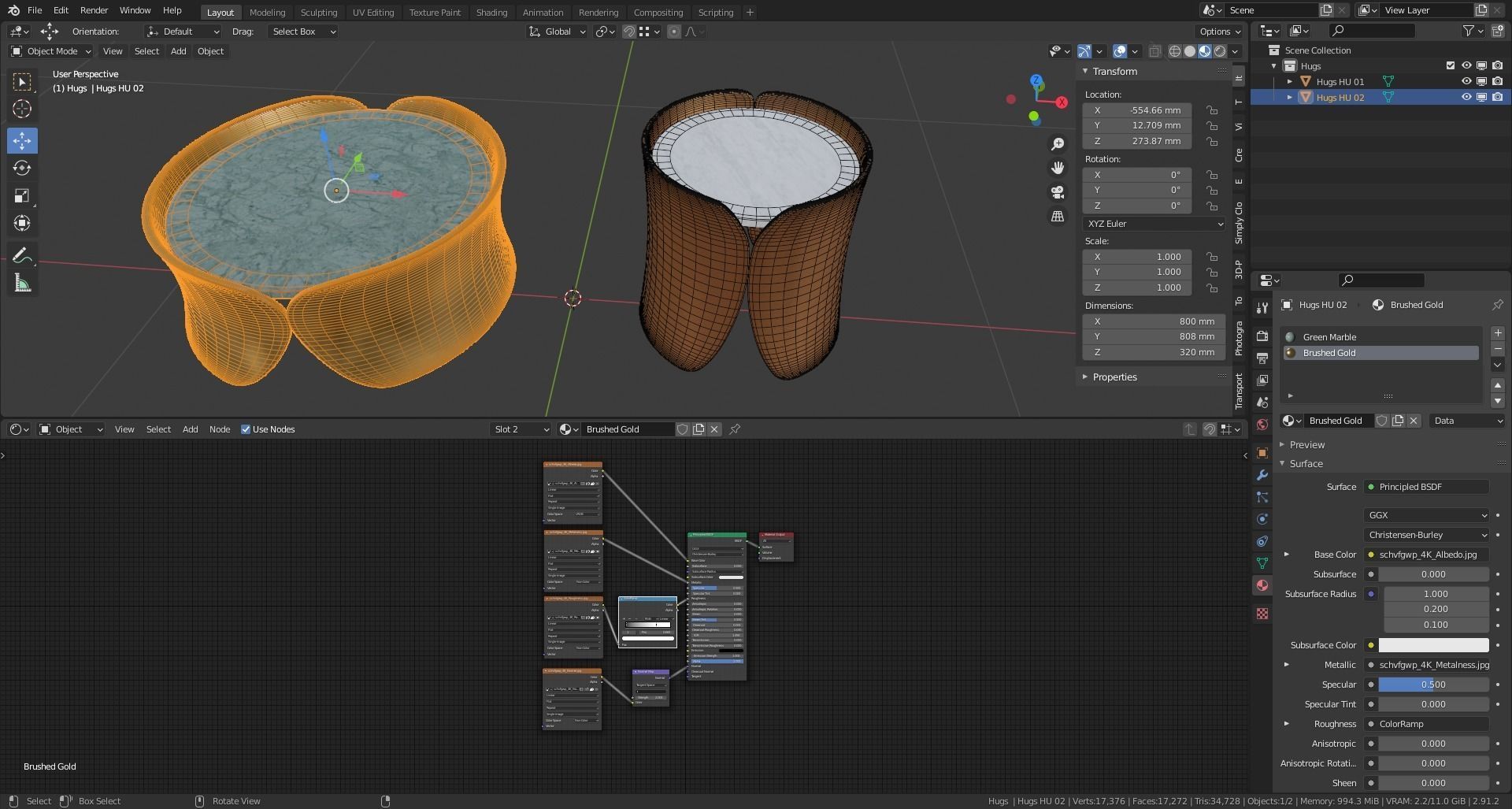Switch to orthographic view grid icon

[x=1058, y=216]
